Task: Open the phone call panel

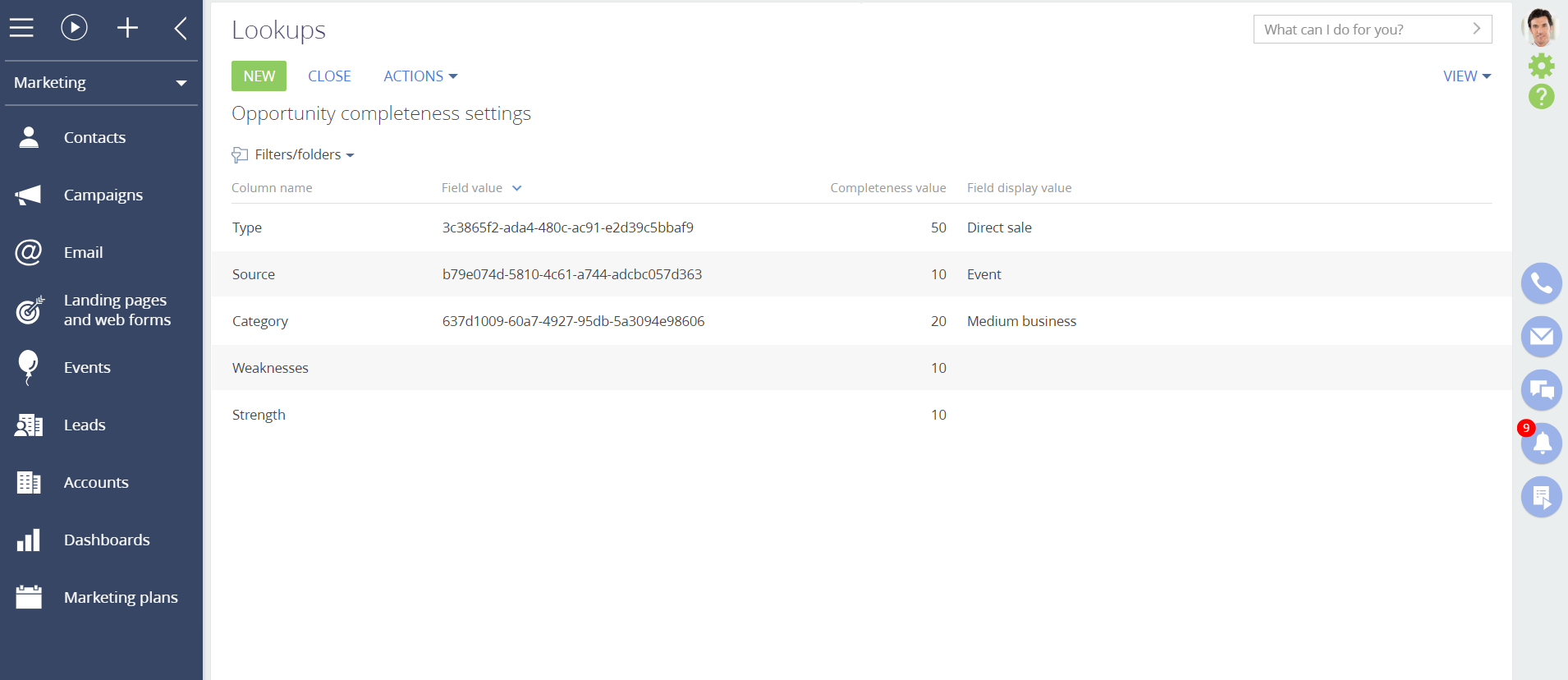Action: (1541, 283)
